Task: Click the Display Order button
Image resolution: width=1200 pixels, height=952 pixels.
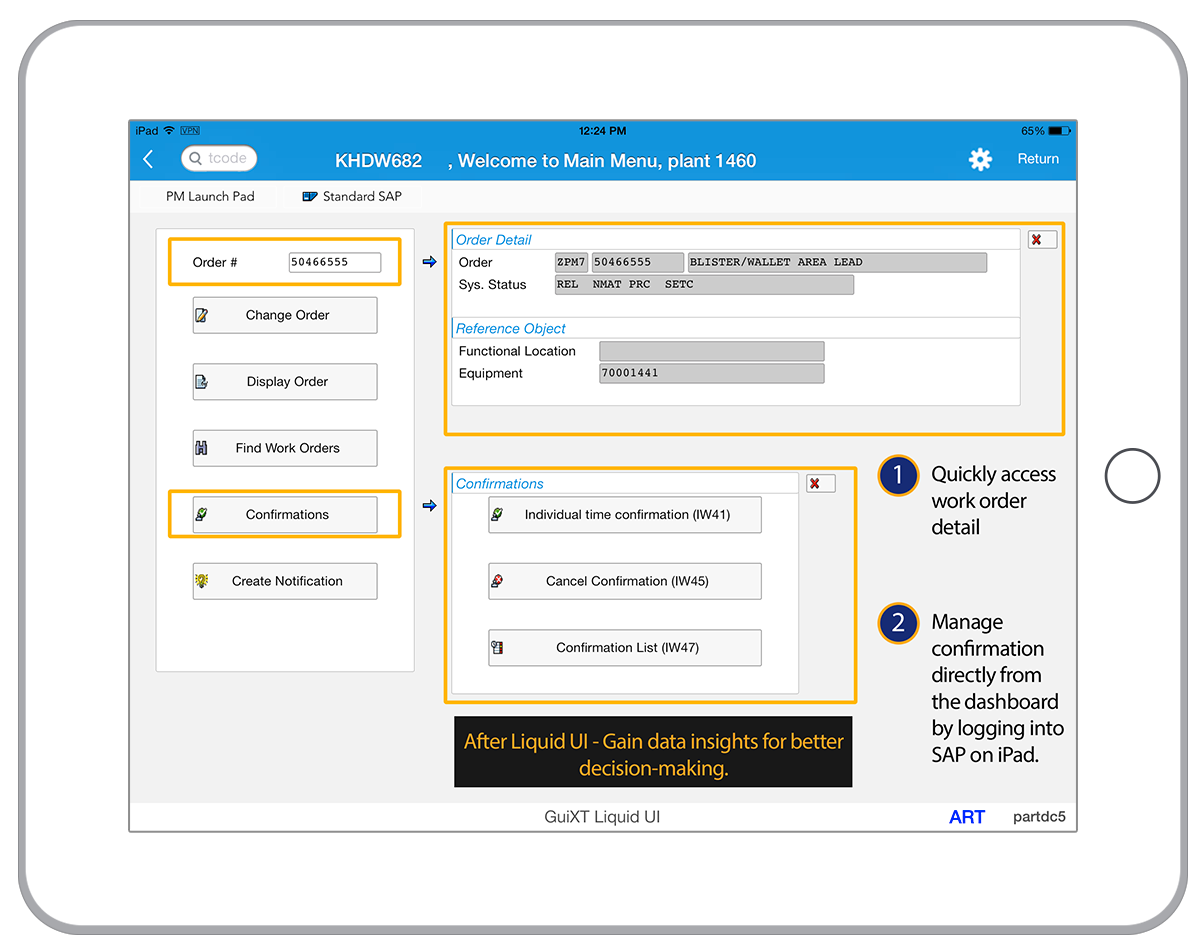Action: (285, 382)
